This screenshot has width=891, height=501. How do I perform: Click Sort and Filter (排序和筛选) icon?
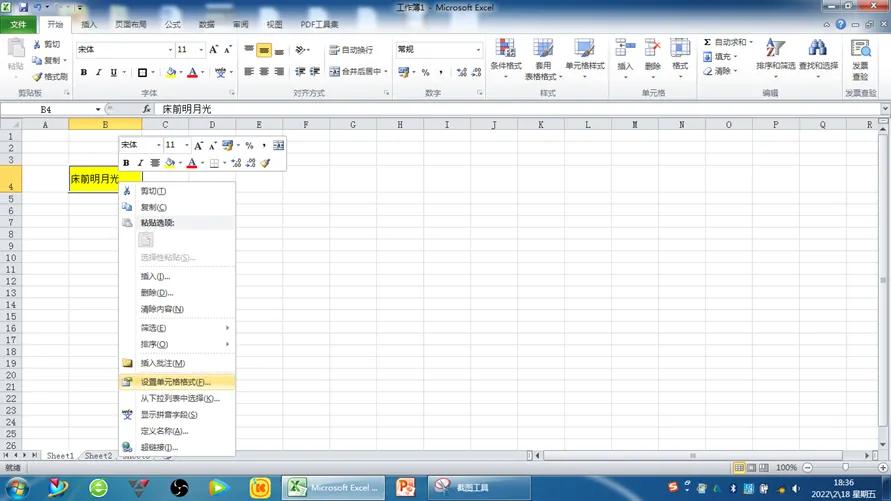[x=775, y=55]
